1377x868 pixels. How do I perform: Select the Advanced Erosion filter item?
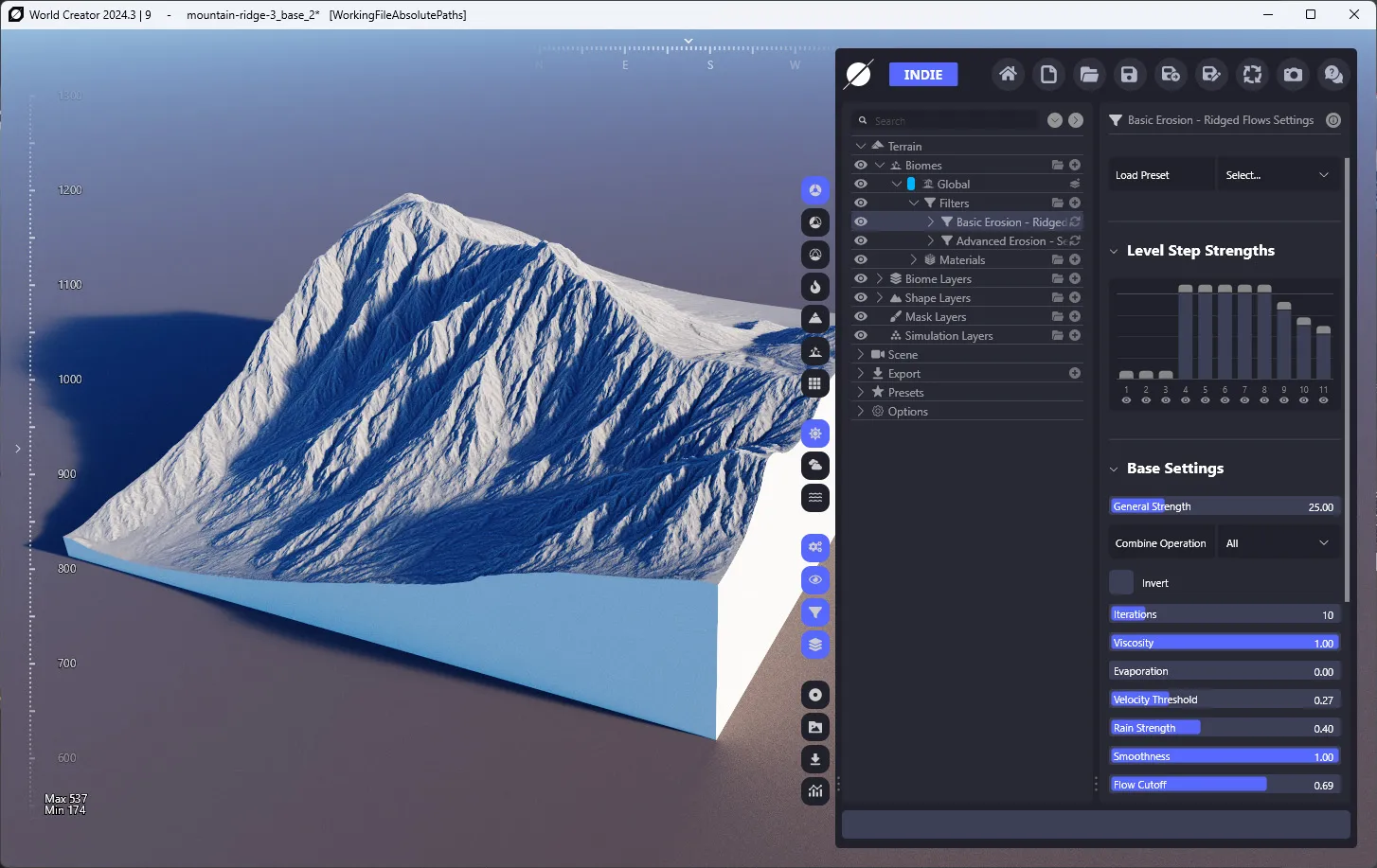(x=1010, y=240)
